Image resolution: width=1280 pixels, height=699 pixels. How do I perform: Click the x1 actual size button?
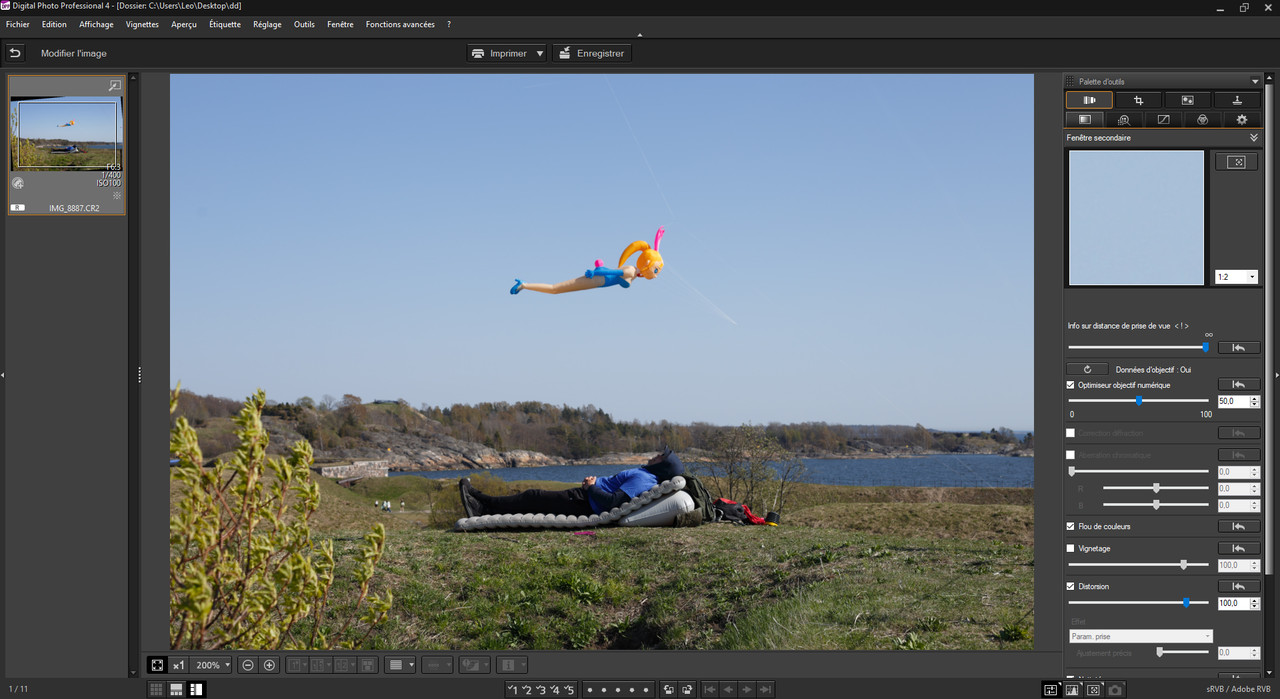point(178,665)
